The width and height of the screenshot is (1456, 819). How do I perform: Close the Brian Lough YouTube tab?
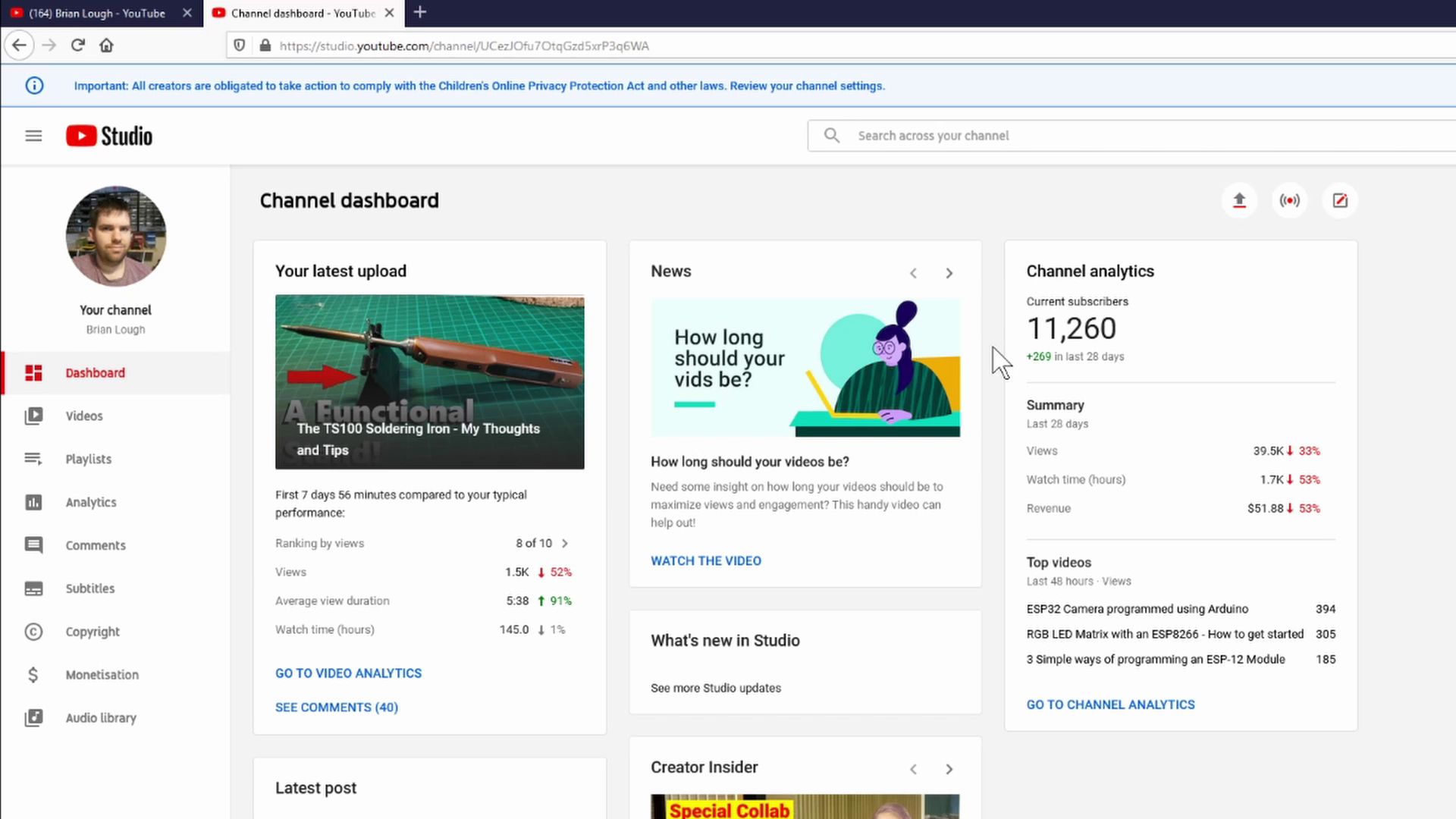pos(187,13)
